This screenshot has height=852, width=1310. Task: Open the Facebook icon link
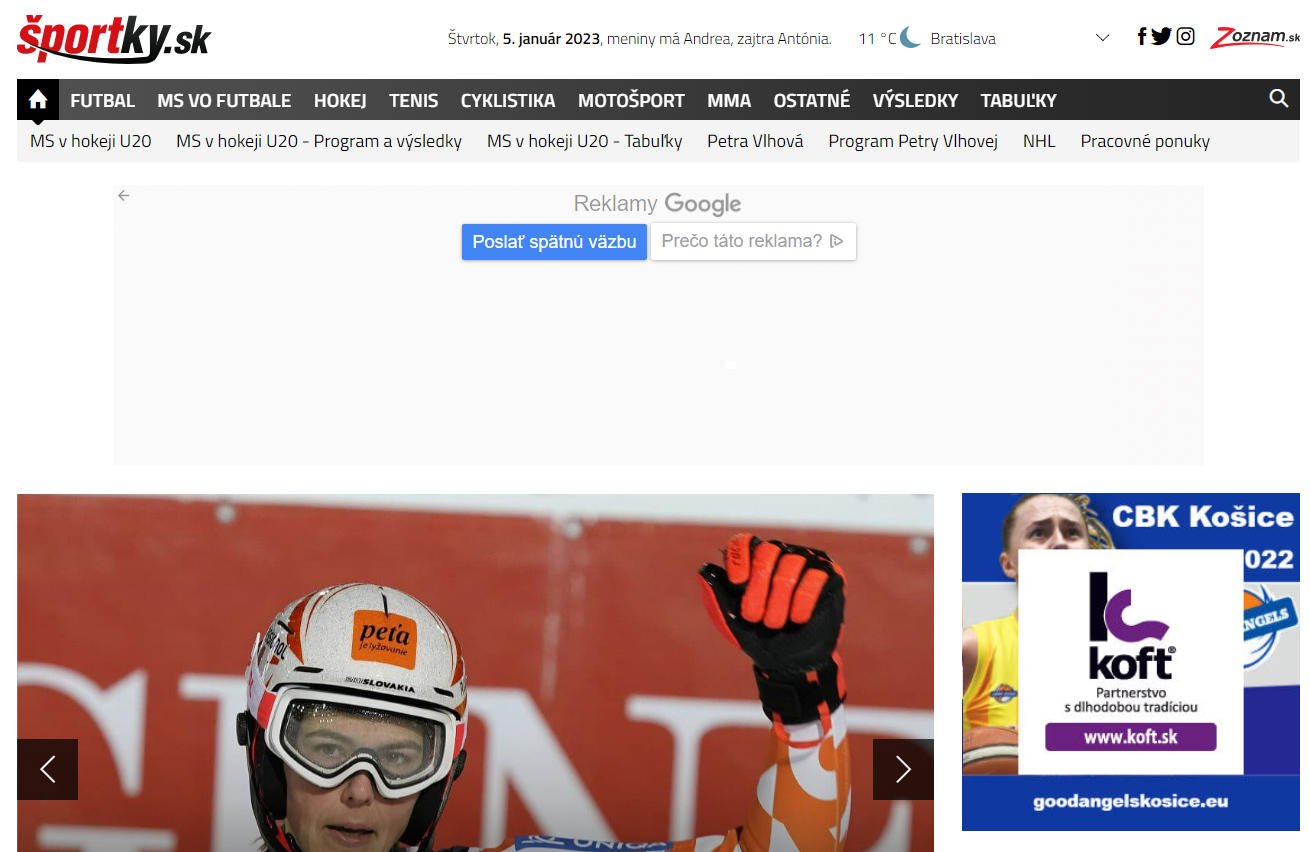pyautogui.click(x=1142, y=37)
